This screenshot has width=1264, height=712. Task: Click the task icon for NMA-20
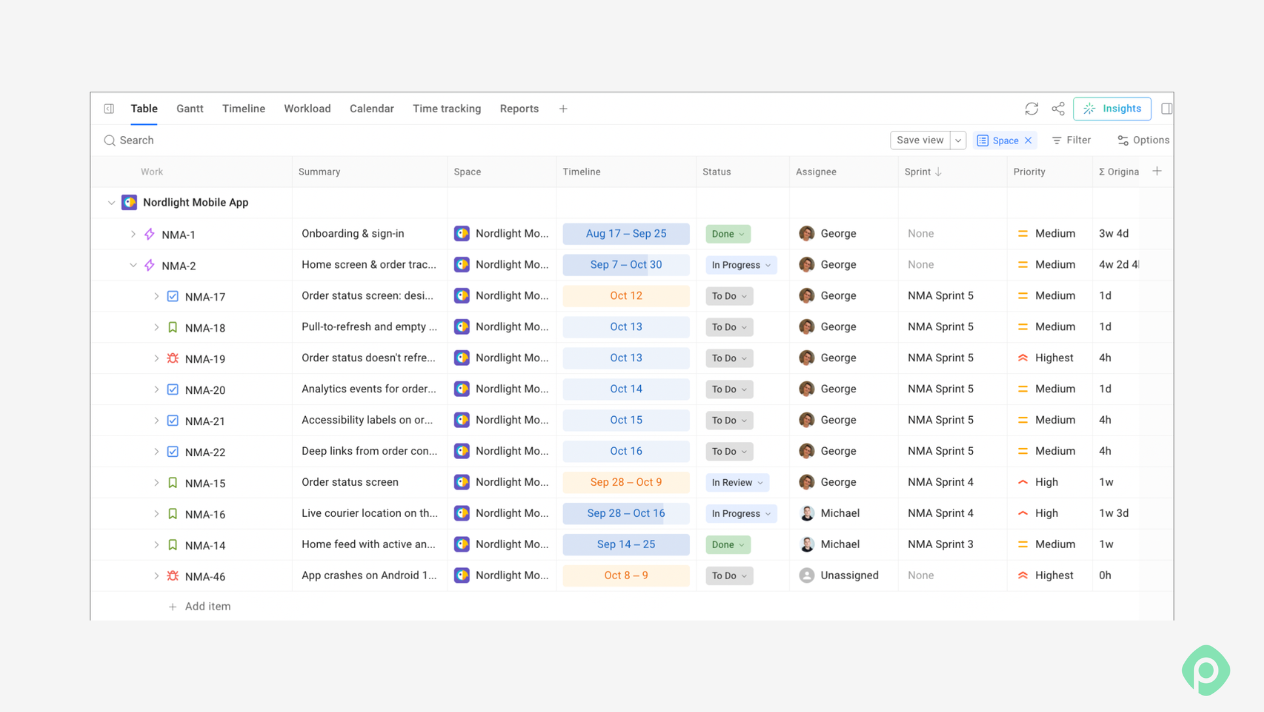click(173, 389)
